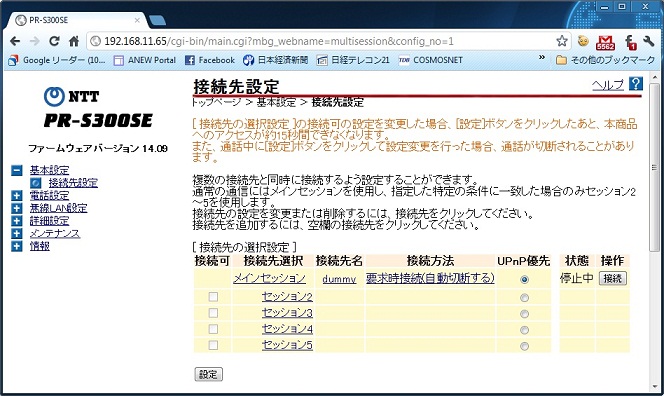
Task: Open the wrench settings menu
Action: point(648,41)
